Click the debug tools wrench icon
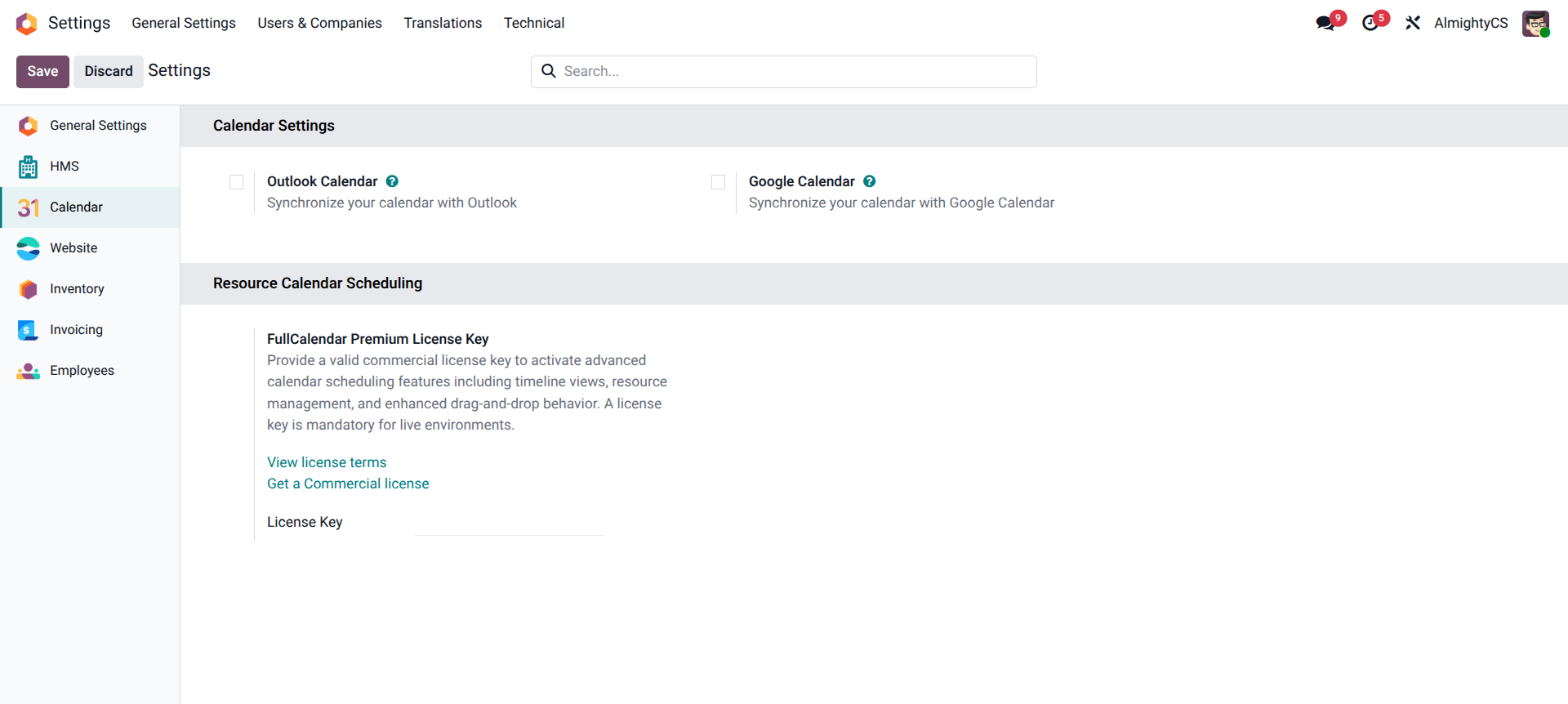This screenshot has width=1568, height=704. pyautogui.click(x=1413, y=23)
